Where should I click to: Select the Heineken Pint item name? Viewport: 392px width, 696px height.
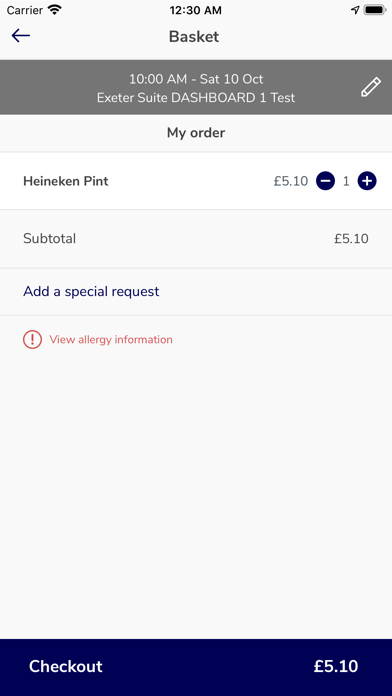66,181
